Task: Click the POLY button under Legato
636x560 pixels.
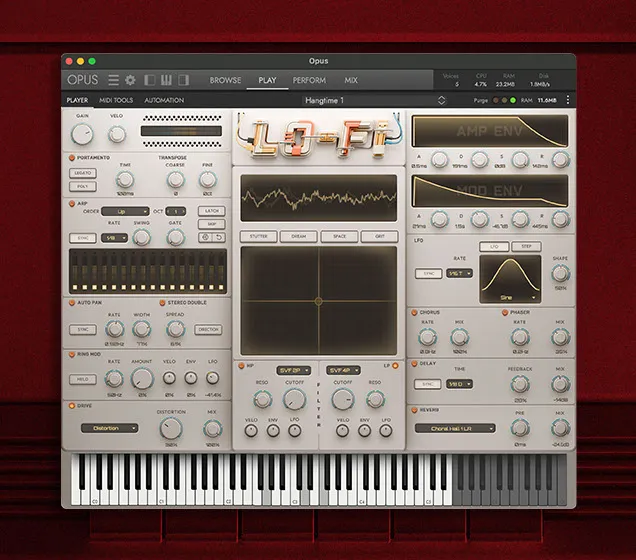Action: point(83,187)
